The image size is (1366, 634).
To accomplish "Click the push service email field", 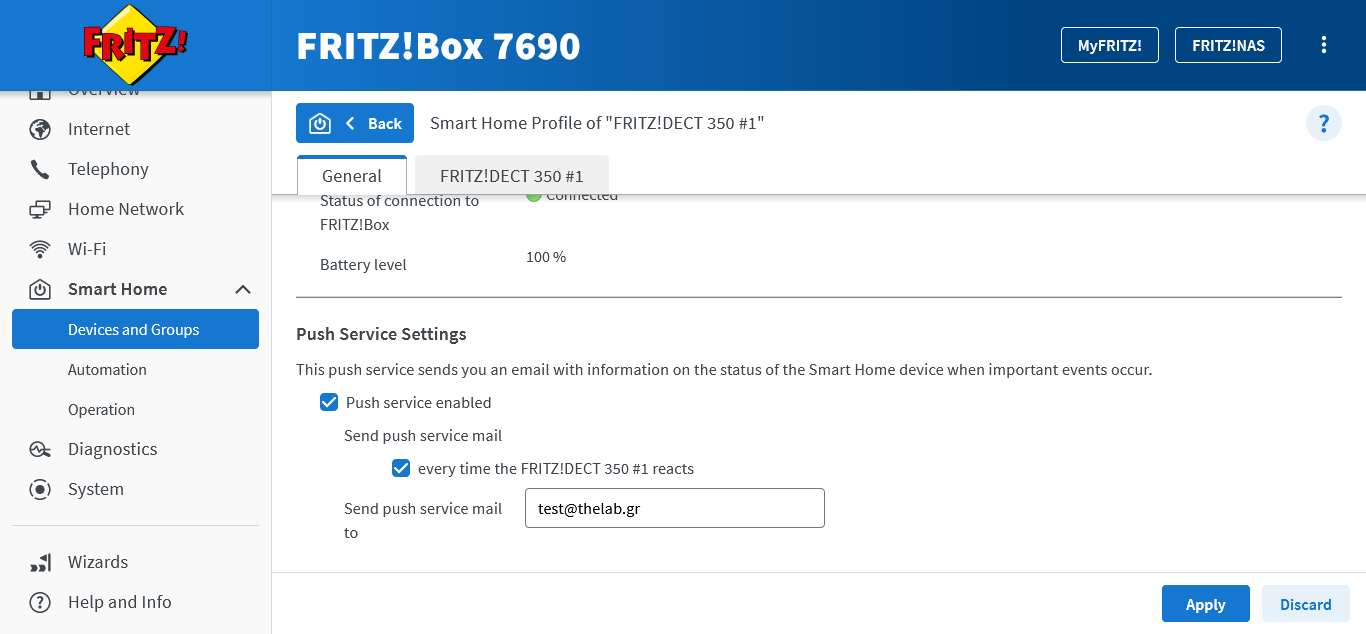I will click(x=674, y=508).
